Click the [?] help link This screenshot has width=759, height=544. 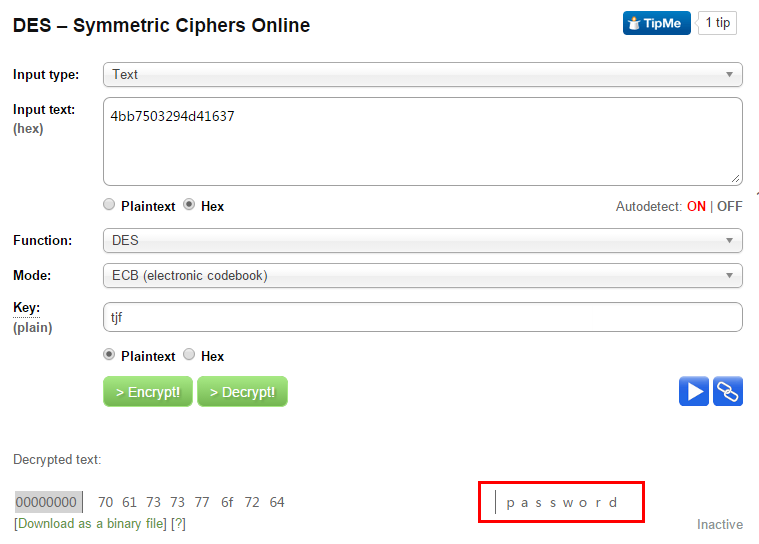(x=178, y=524)
